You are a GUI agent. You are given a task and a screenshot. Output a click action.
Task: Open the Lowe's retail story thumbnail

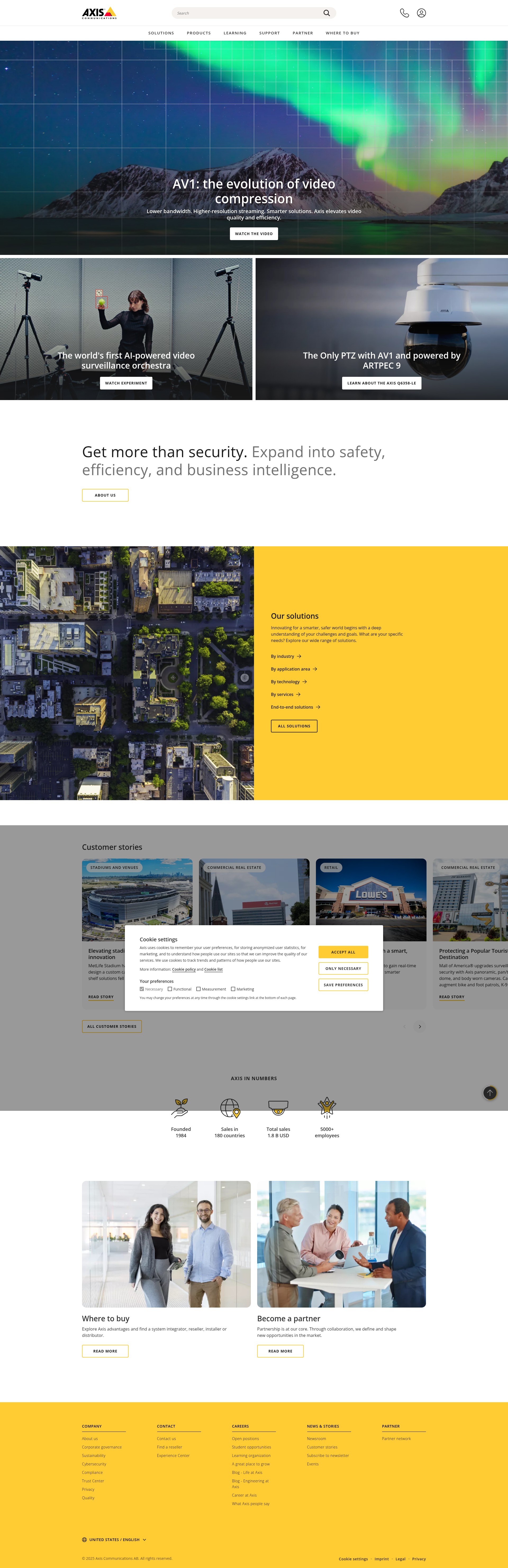tap(371, 900)
